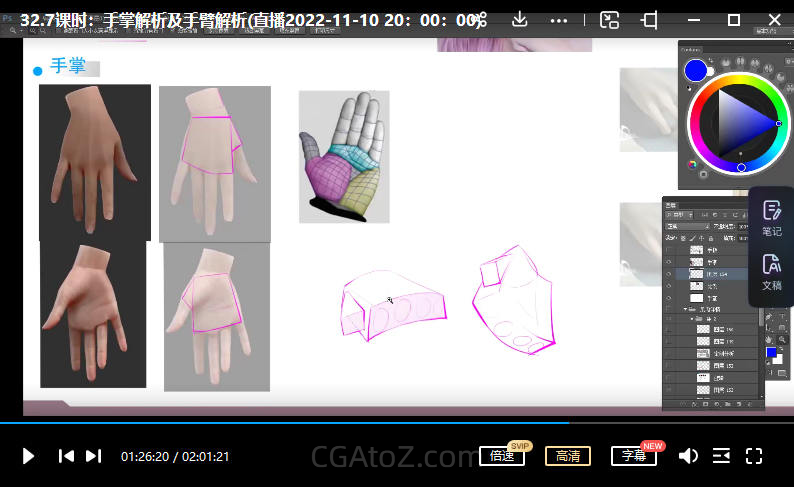Share this video
This screenshot has height=487, width=794.
tap(479, 20)
